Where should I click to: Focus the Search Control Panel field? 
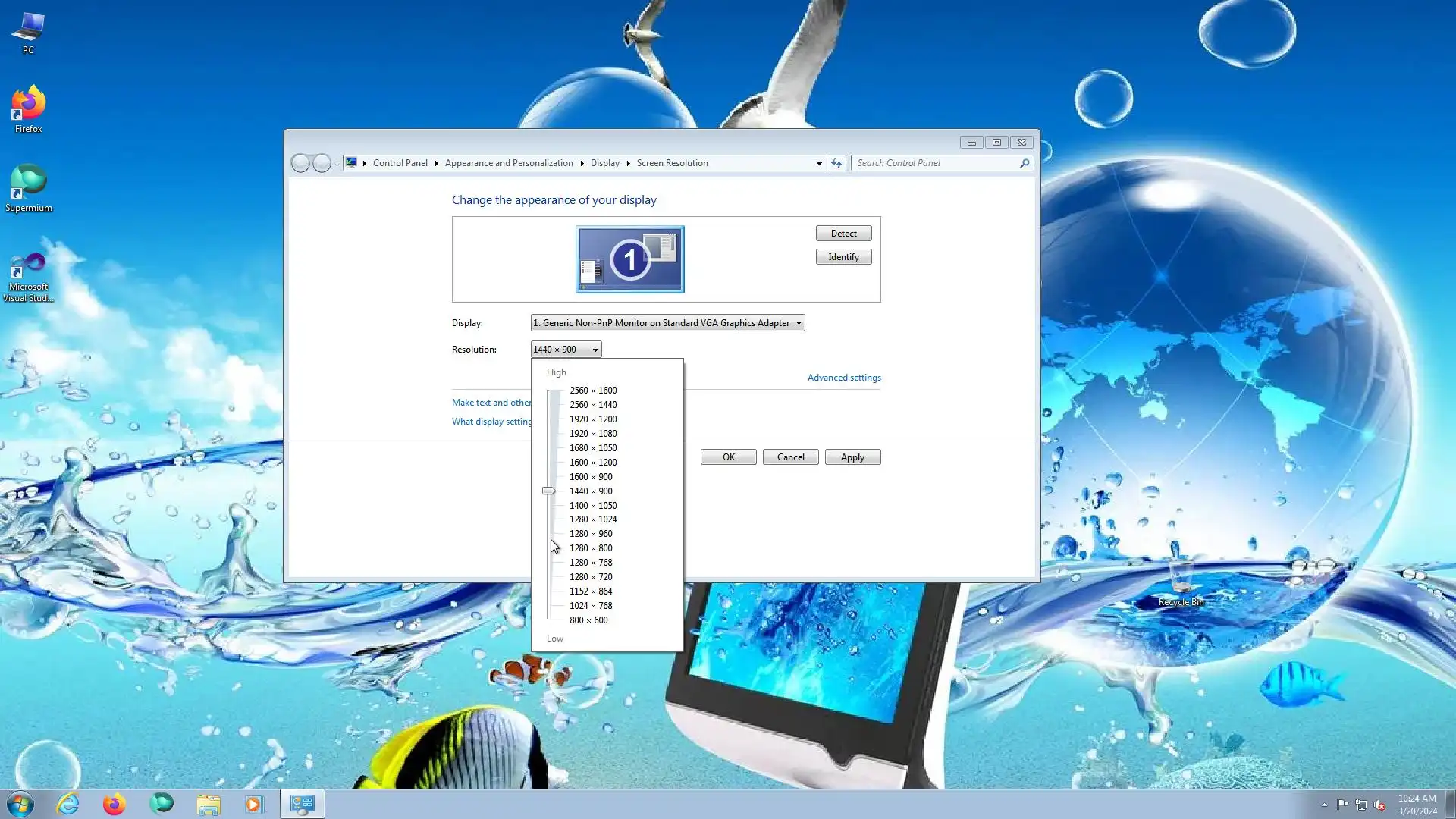click(936, 163)
